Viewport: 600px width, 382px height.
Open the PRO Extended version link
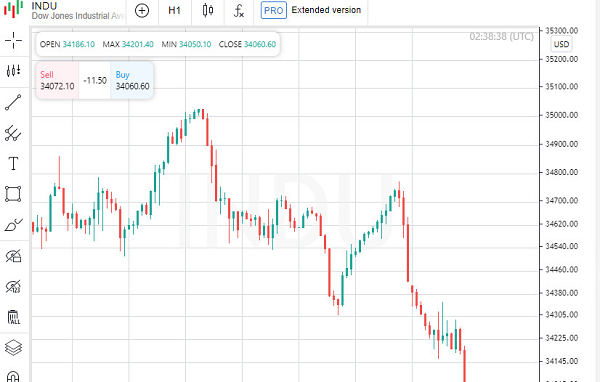click(x=311, y=10)
